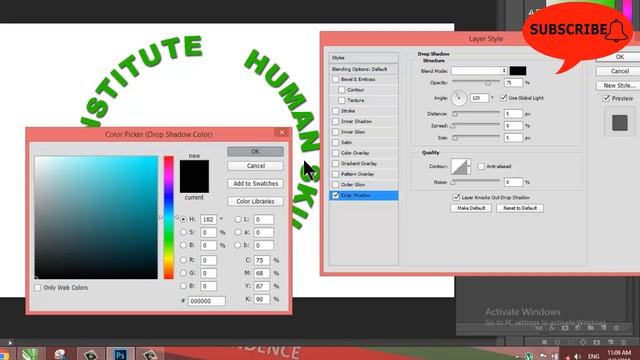Viewport: 640px width, 360px height.
Task: Enable Inner Glow checkbox
Action: (335, 132)
